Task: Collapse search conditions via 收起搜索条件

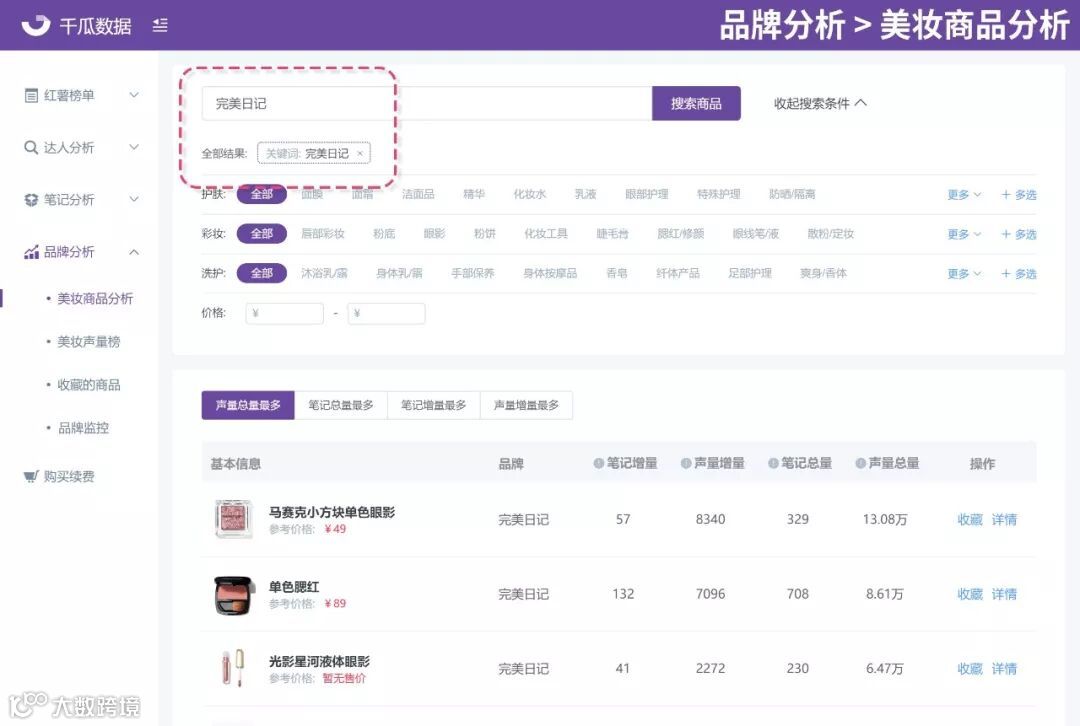Action: [820, 103]
